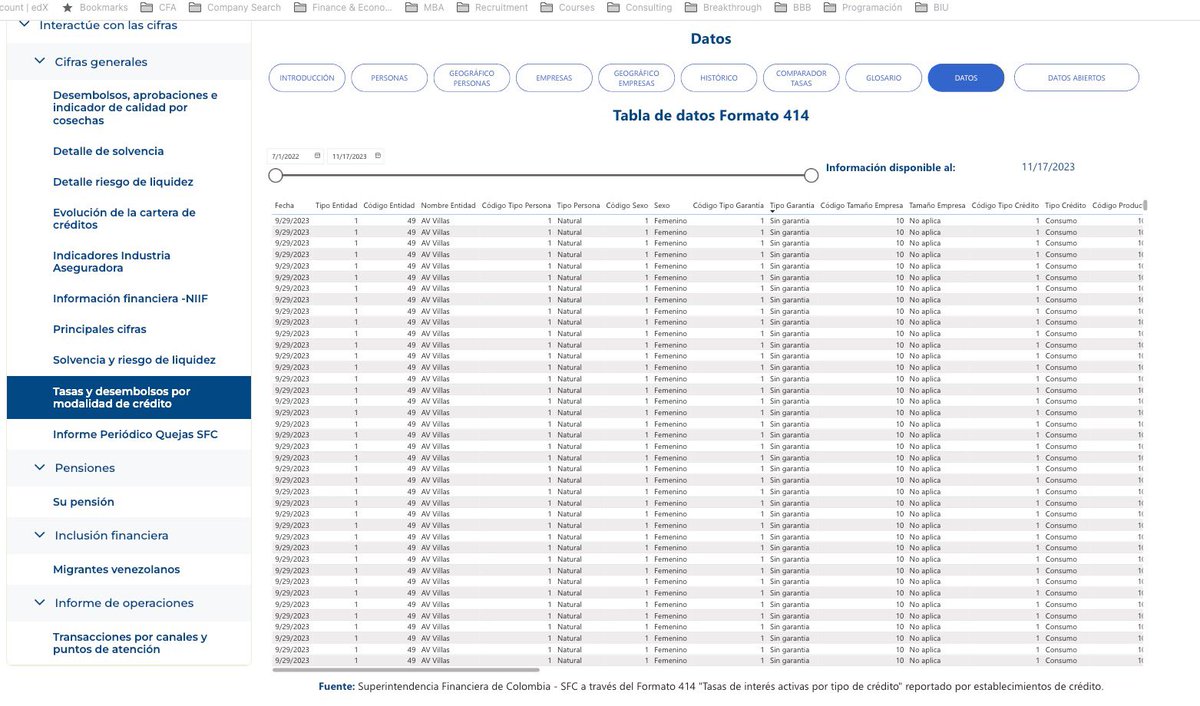Open Evolución de la cartera de créditos
The width and height of the screenshot is (1200, 706).
(124, 219)
